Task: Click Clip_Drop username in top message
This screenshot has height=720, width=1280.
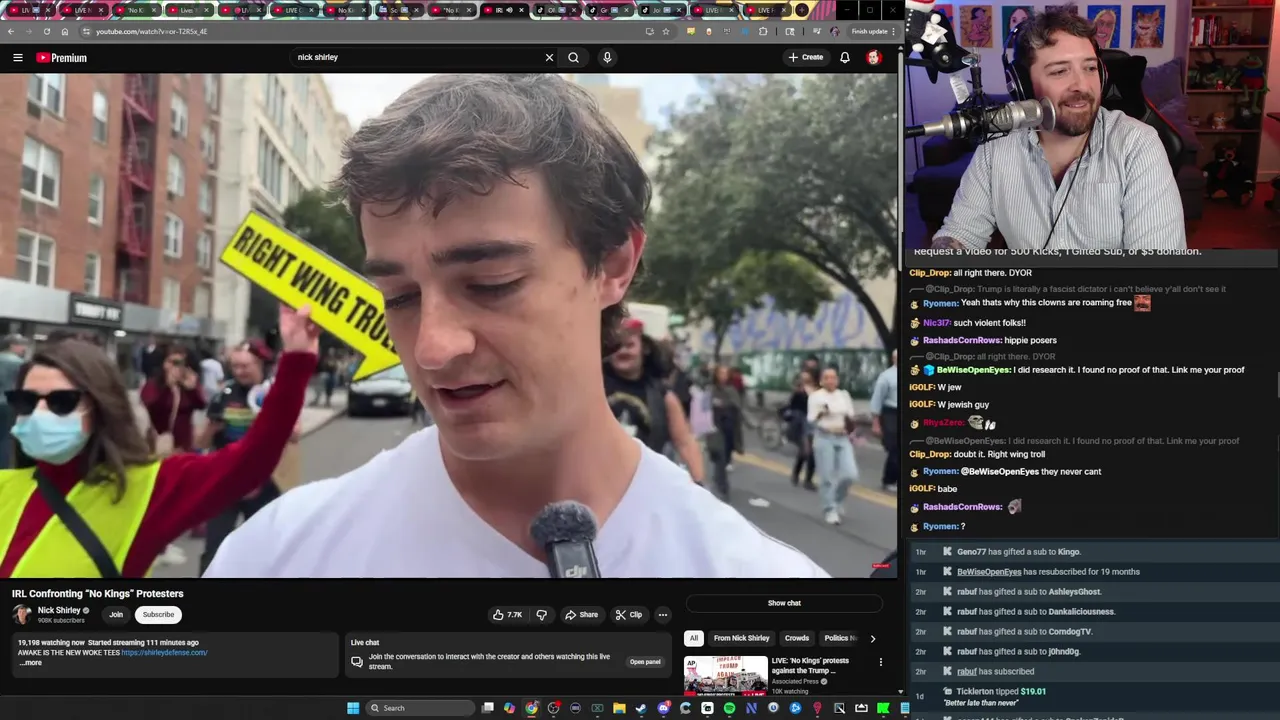Action: (x=930, y=273)
